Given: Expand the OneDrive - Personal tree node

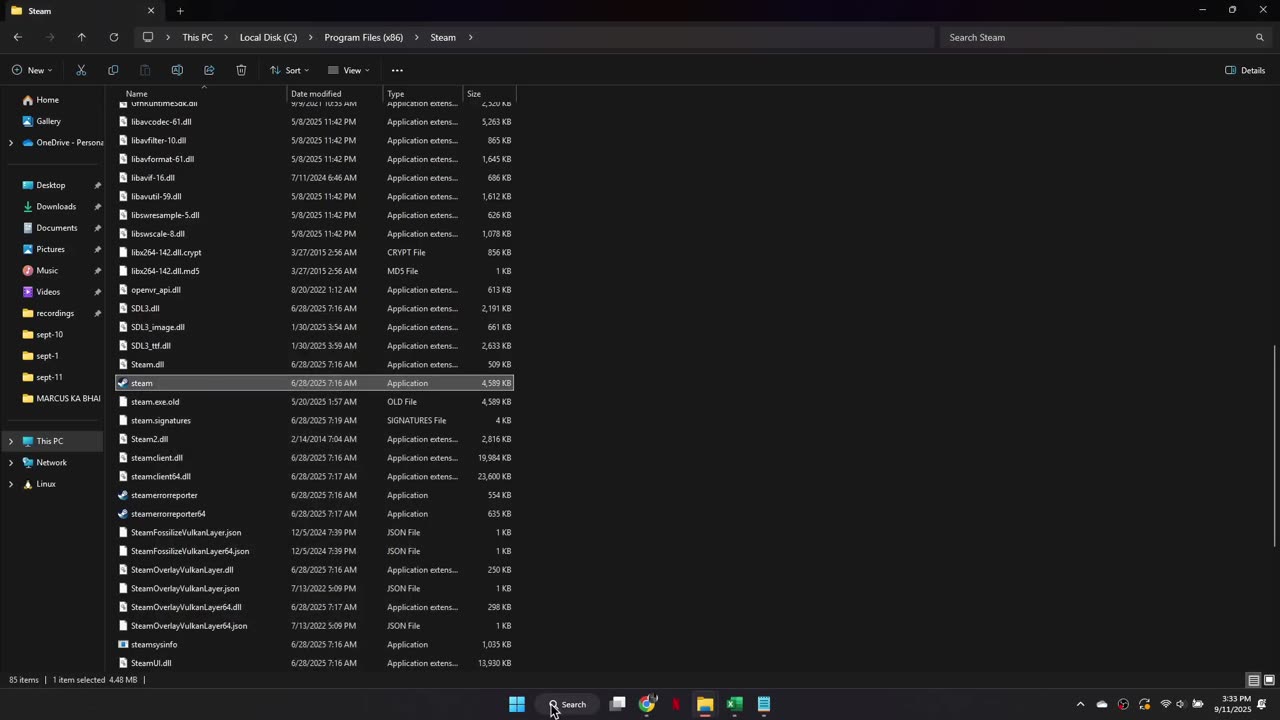Looking at the screenshot, I should 11,143.
